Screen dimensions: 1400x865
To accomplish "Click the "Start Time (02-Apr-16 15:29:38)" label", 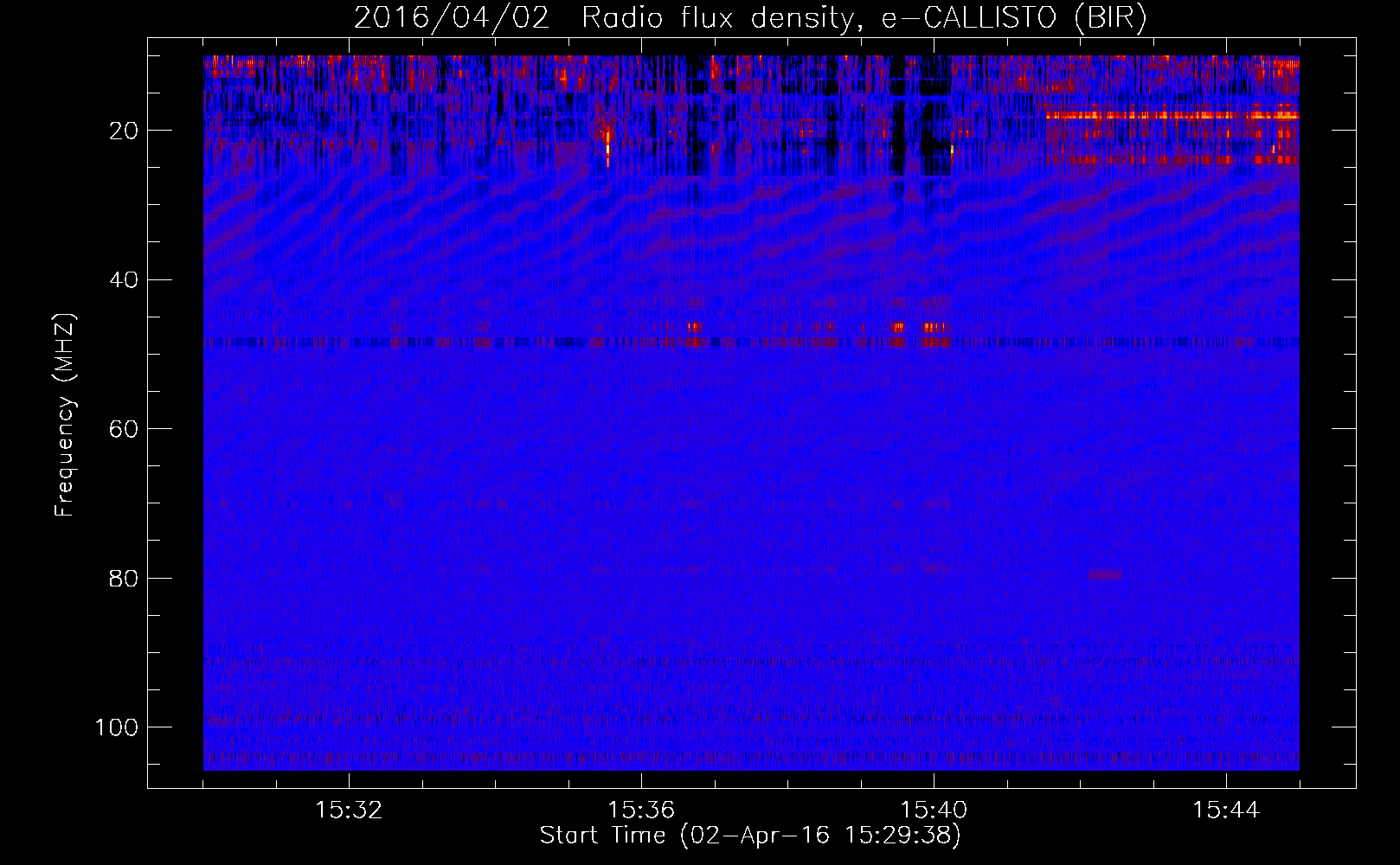I will (x=750, y=836).
